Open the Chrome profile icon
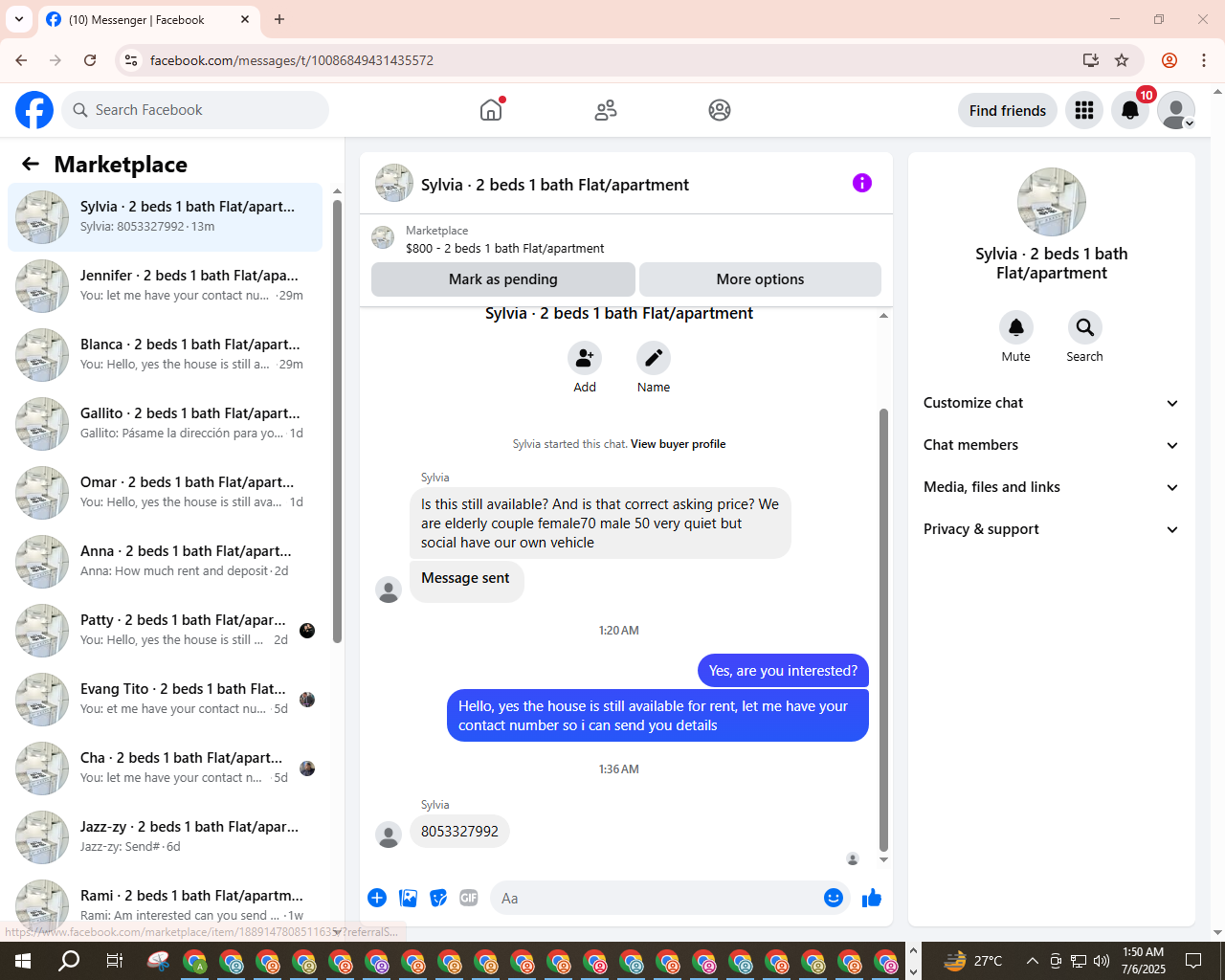The width and height of the screenshot is (1225, 980). tap(1169, 60)
